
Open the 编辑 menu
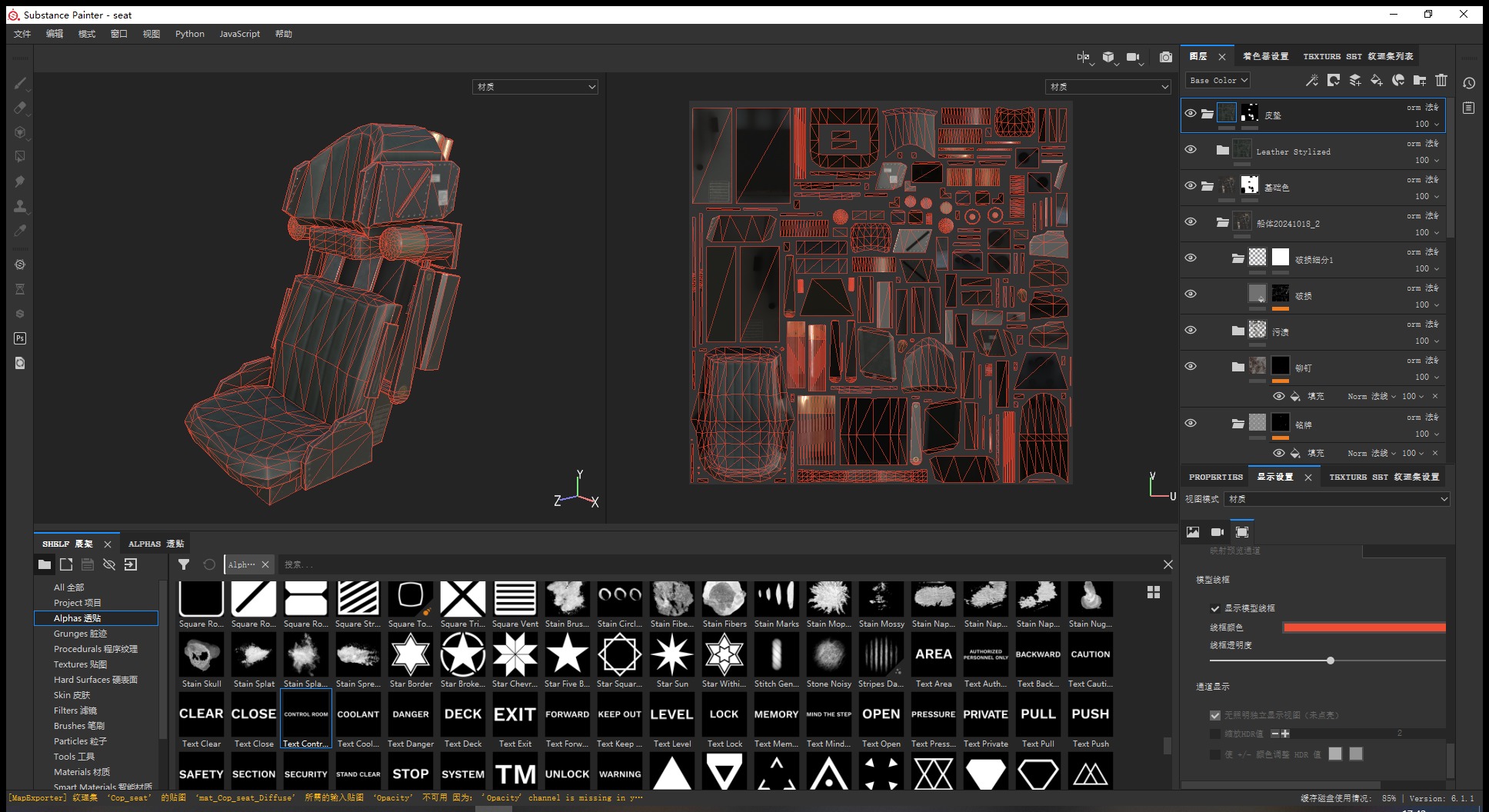(x=55, y=34)
